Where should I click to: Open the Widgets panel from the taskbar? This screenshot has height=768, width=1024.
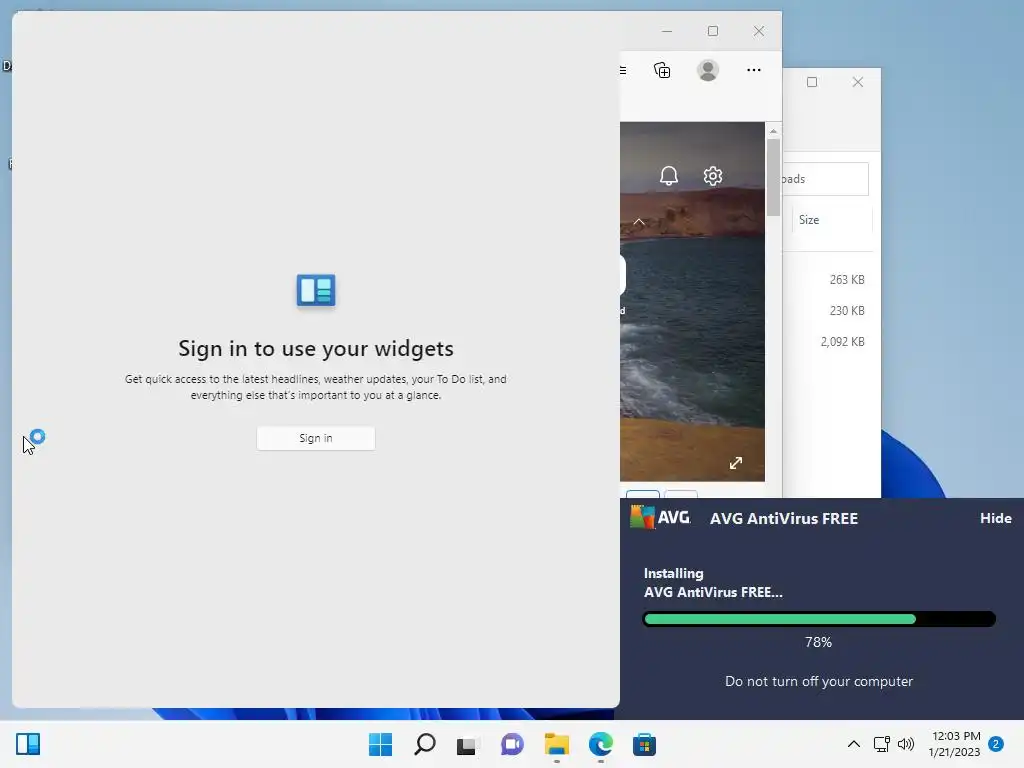28,744
